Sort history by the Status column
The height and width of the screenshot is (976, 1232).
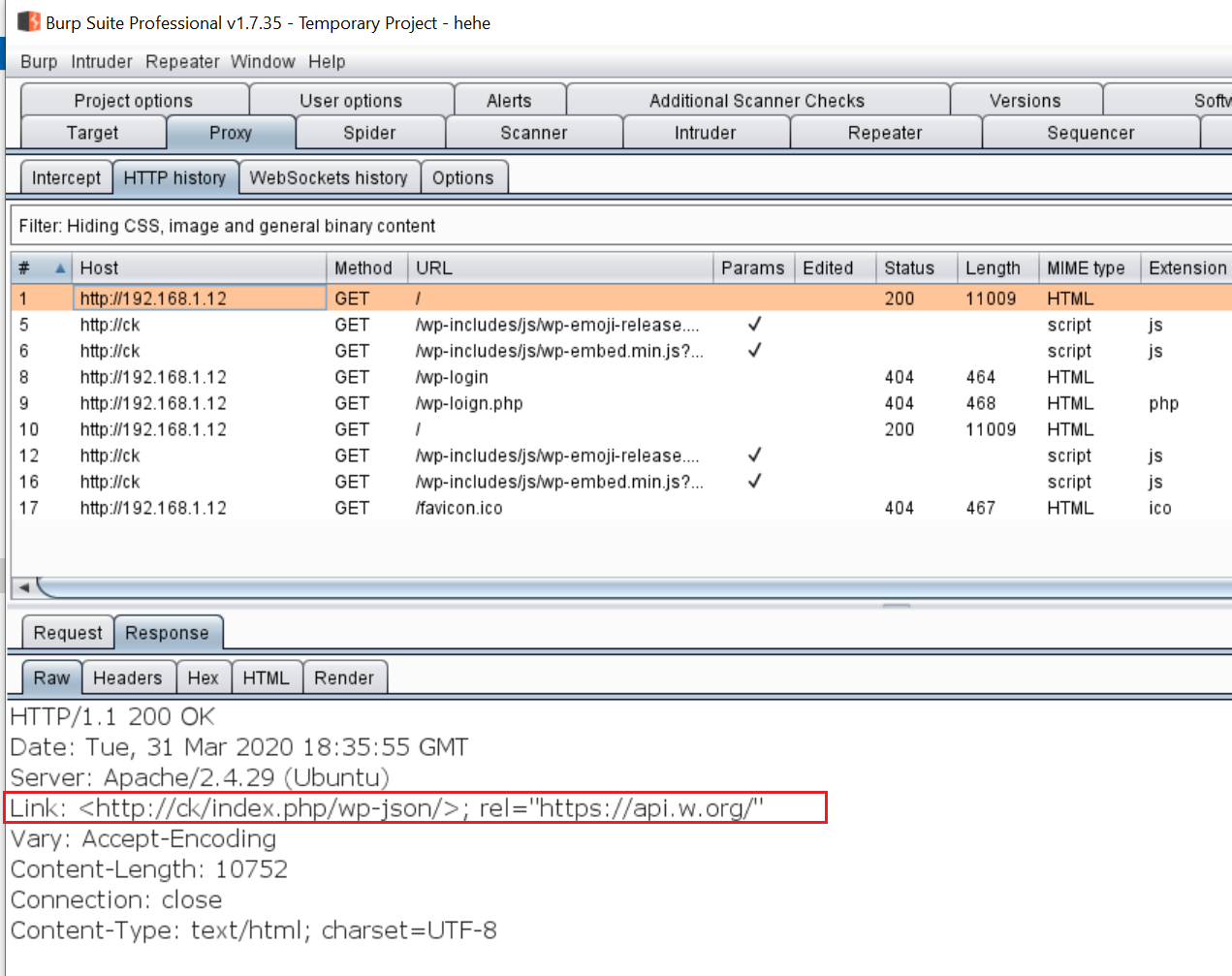click(908, 268)
